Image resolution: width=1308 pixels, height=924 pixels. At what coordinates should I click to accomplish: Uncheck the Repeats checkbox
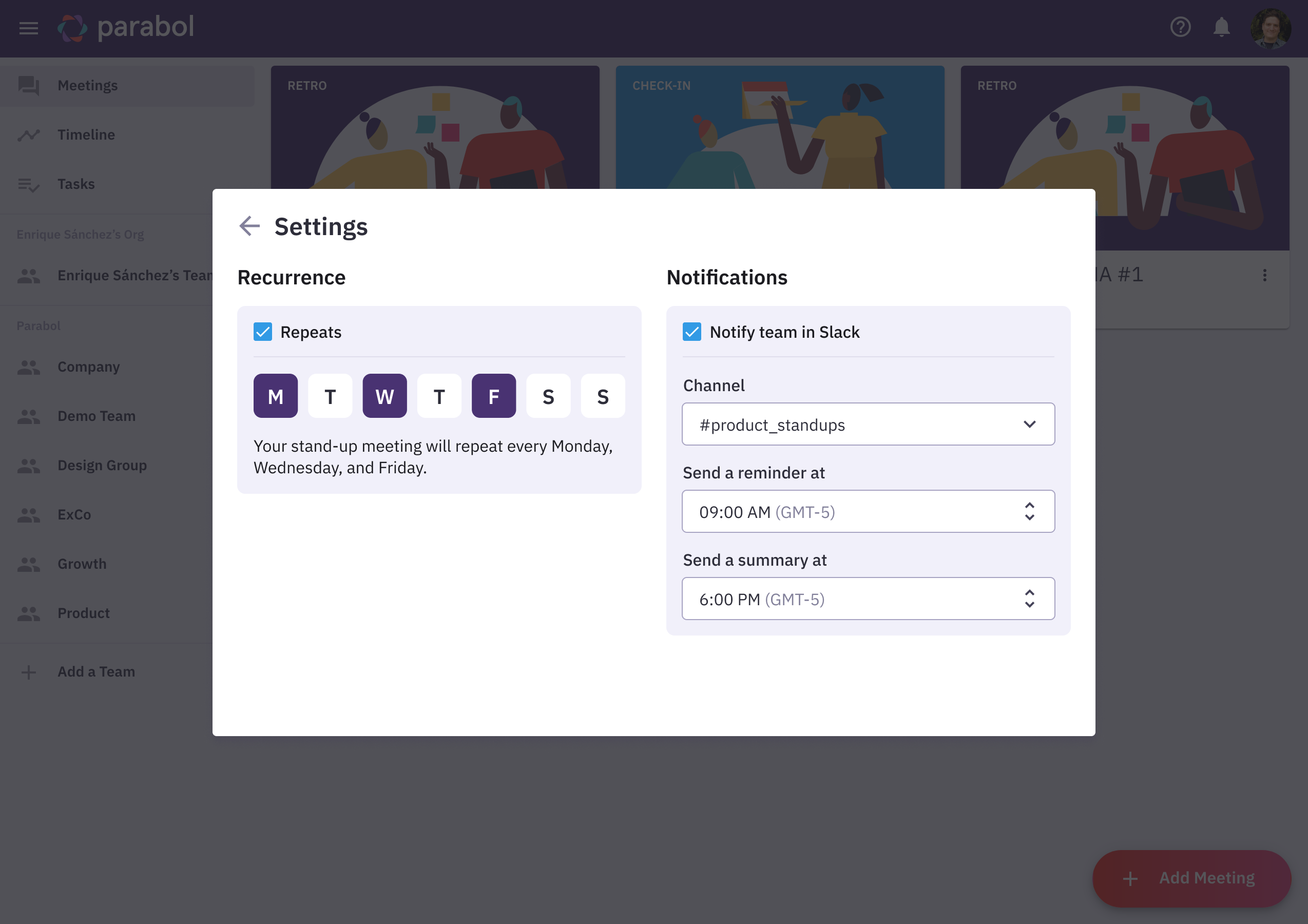pyautogui.click(x=263, y=332)
